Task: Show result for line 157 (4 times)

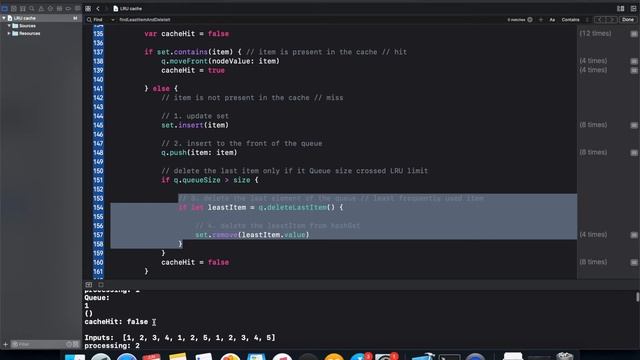Action: [634, 235]
